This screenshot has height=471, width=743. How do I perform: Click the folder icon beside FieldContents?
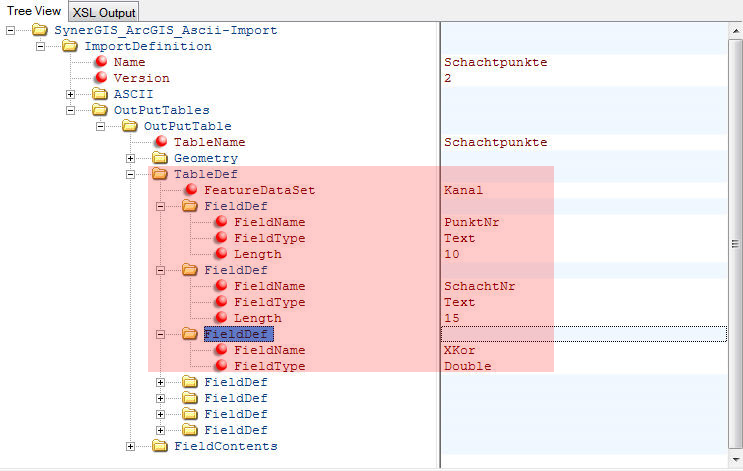161,446
